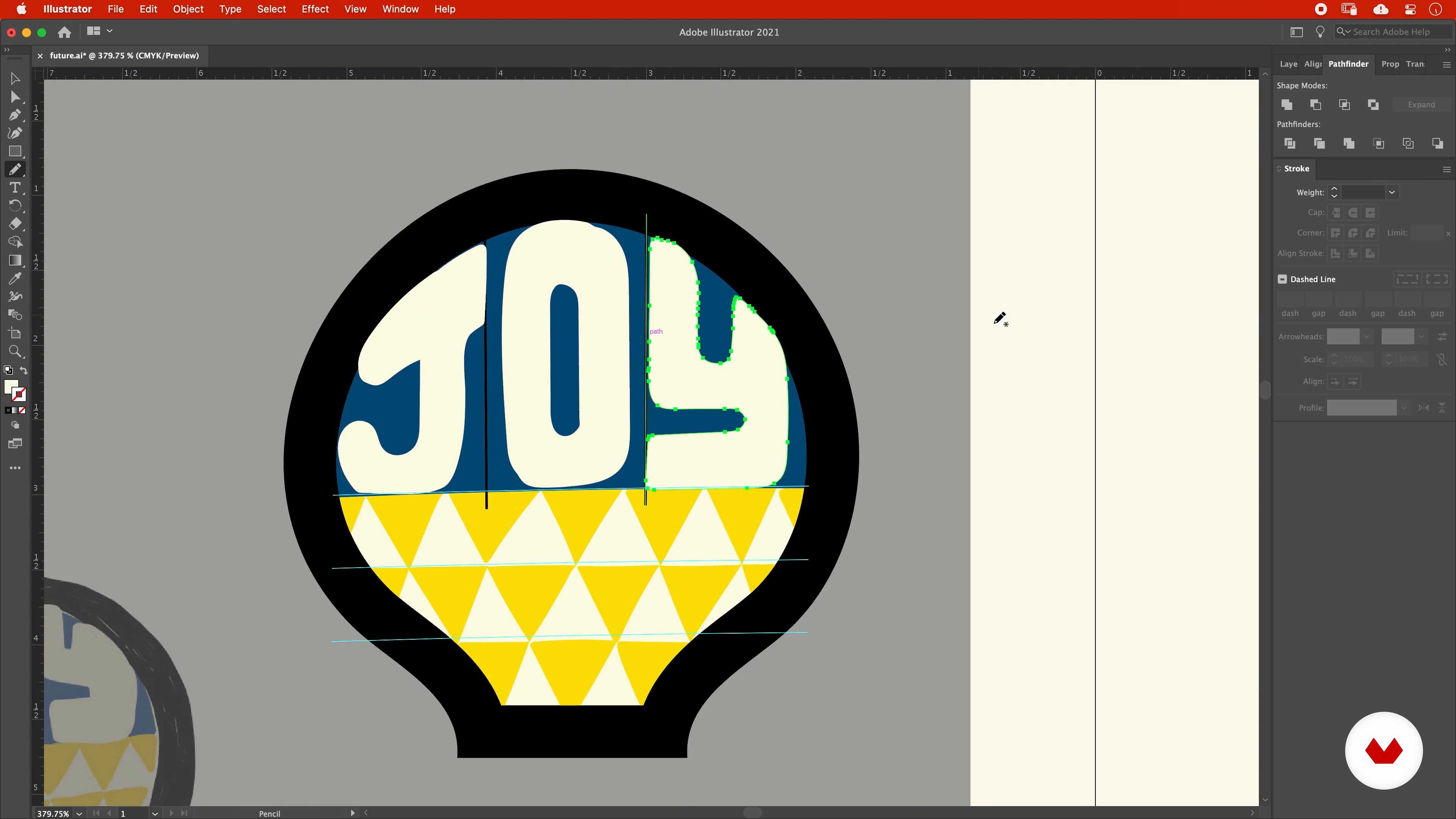Click Exclude shape mode
This screenshot has height=819, width=1456.
(x=1373, y=105)
